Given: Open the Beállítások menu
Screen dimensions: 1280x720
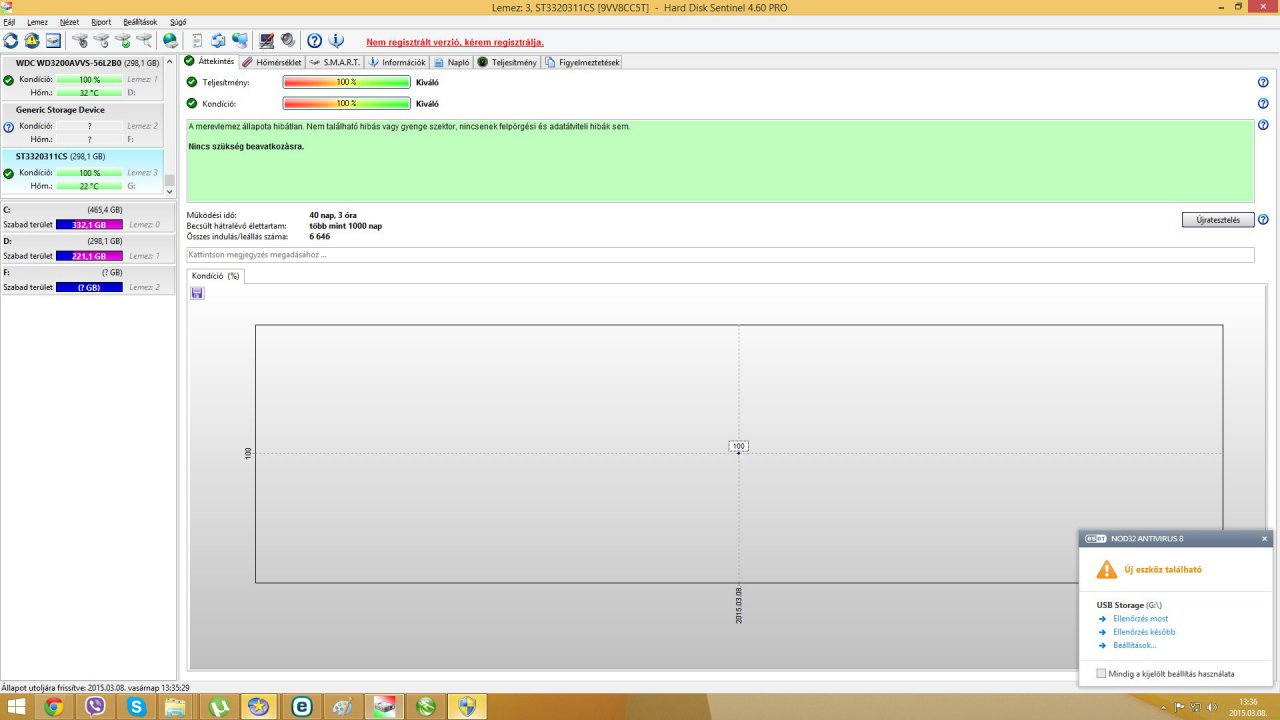Looking at the screenshot, I should (140, 21).
